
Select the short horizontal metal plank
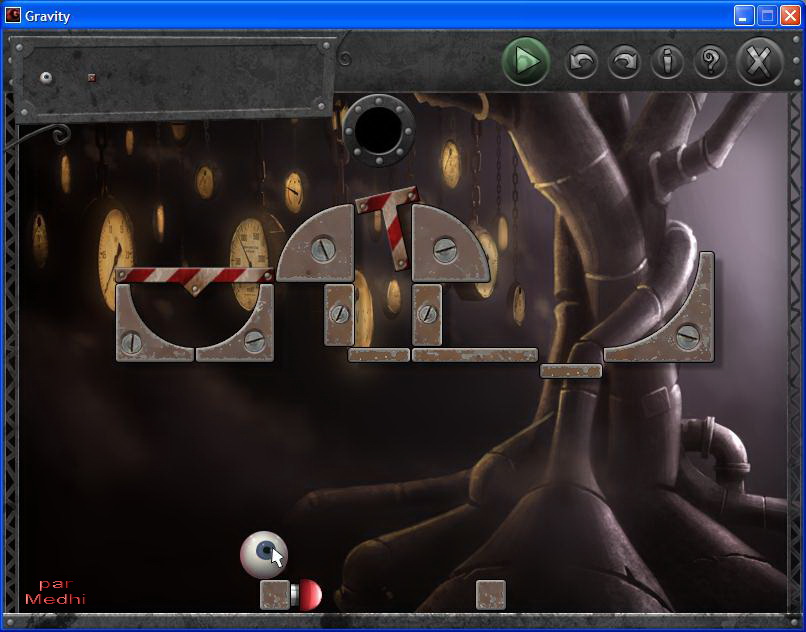click(379, 355)
